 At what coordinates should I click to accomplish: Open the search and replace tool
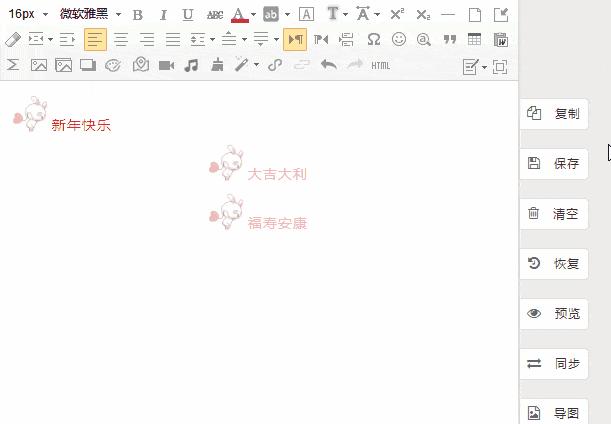click(x=424, y=39)
